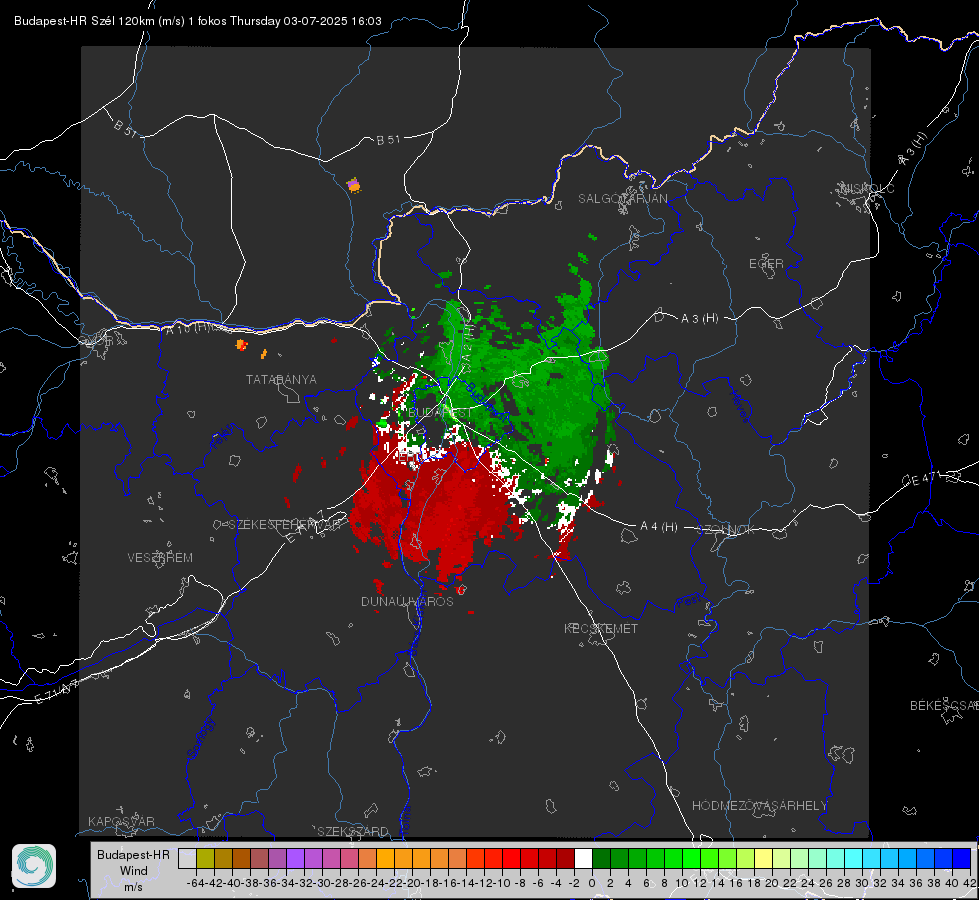Pick the olive swatch above -64
The image size is (979, 900).
coord(205,859)
